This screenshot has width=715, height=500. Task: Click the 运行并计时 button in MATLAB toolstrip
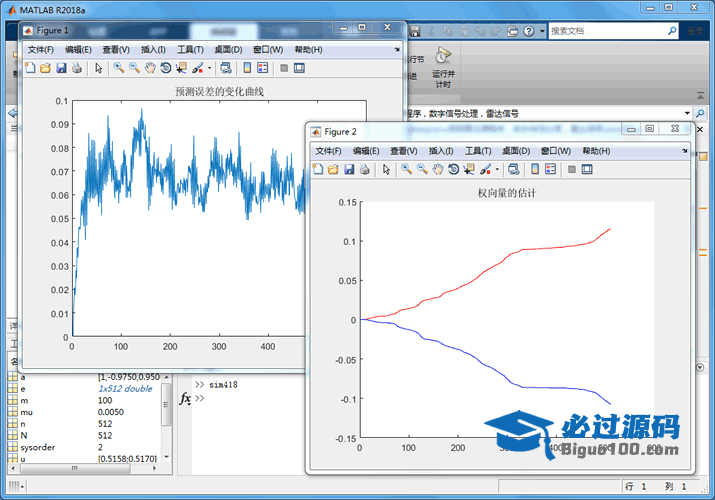point(444,68)
